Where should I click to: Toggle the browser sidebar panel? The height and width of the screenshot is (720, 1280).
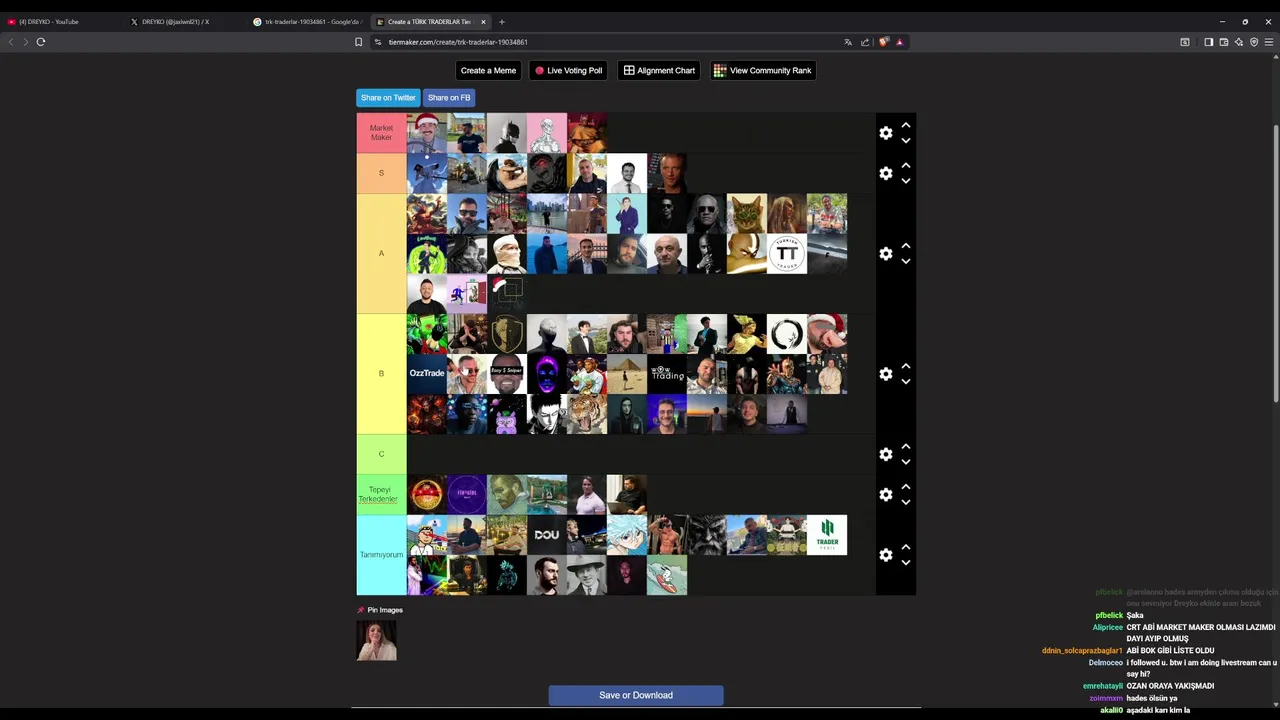[x=1208, y=42]
